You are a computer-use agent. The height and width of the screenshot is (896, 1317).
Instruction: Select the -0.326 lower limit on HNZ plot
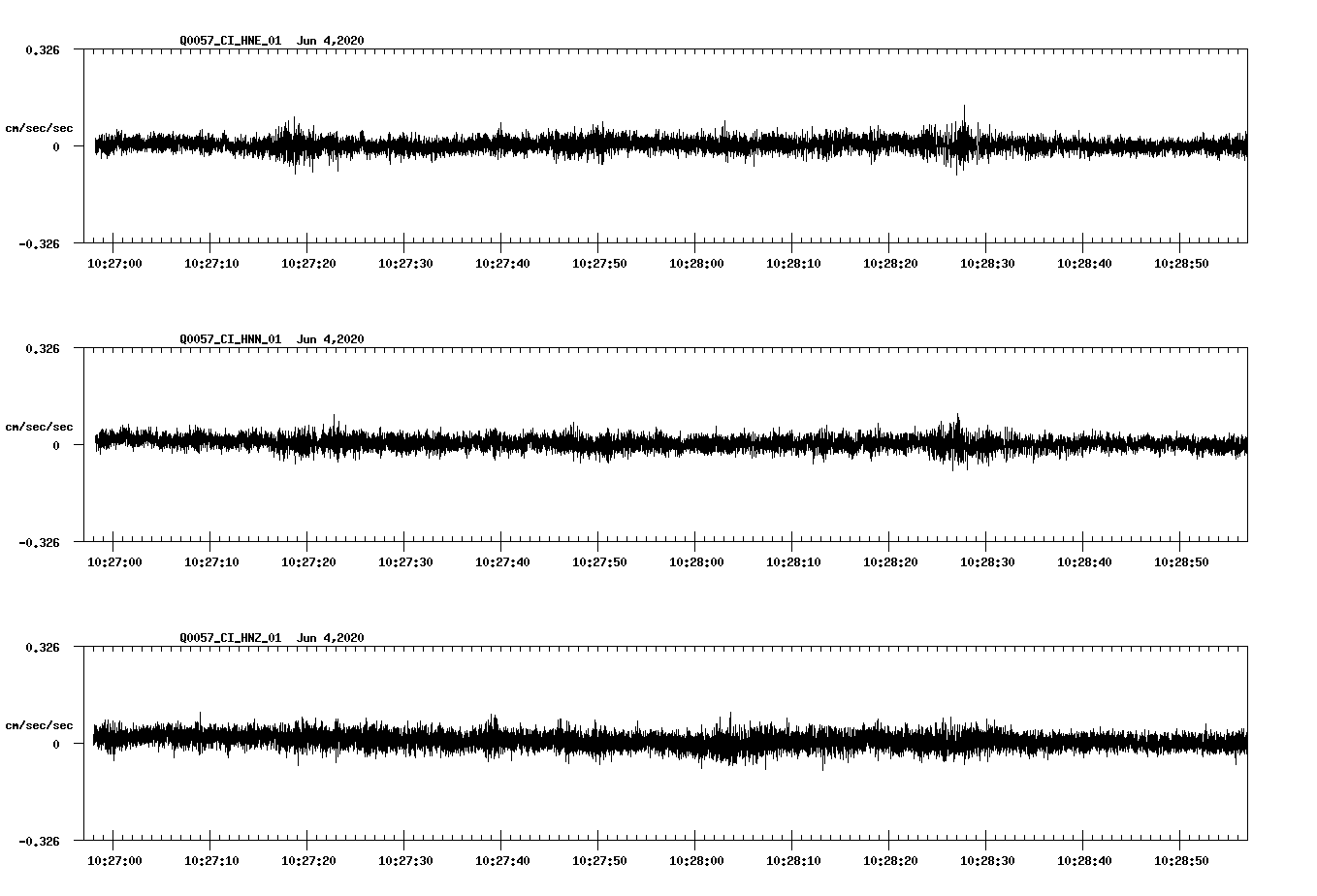[39, 841]
